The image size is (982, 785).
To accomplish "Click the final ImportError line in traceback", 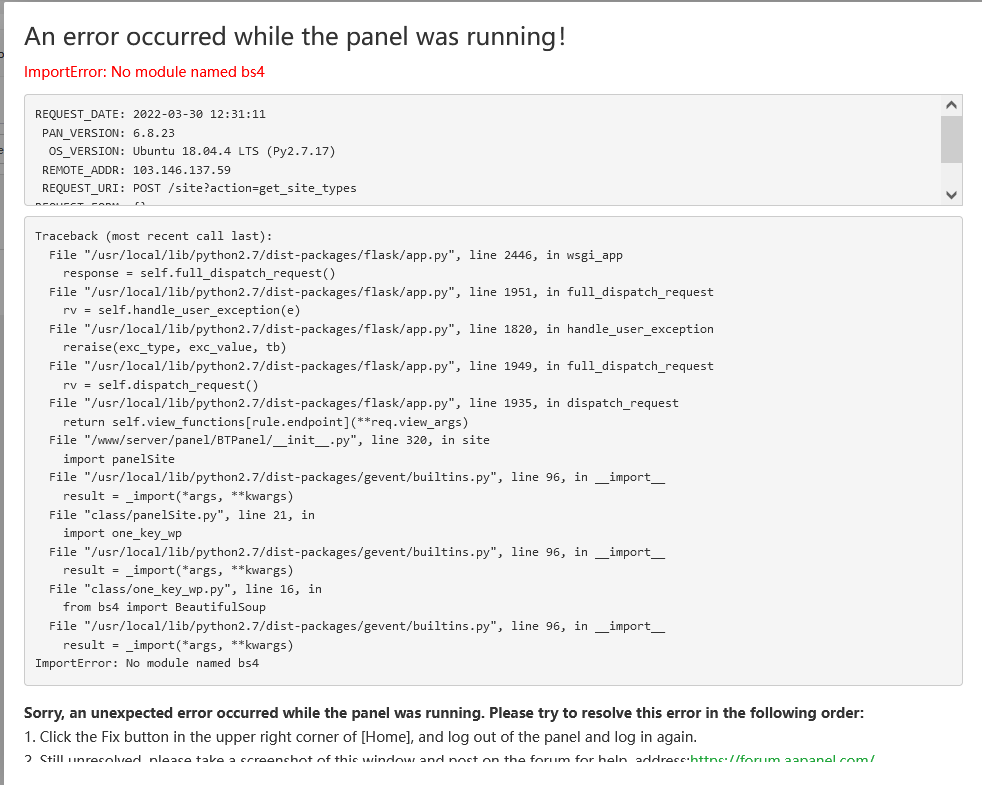I will pyautogui.click(x=147, y=663).
